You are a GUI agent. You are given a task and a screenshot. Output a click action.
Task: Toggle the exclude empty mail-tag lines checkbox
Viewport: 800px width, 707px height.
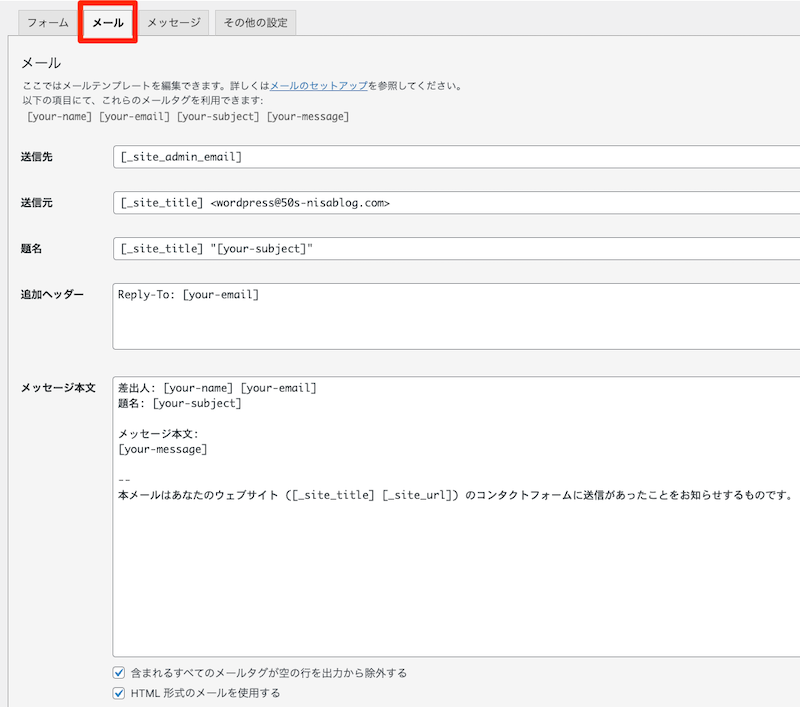tap(119, 673)
